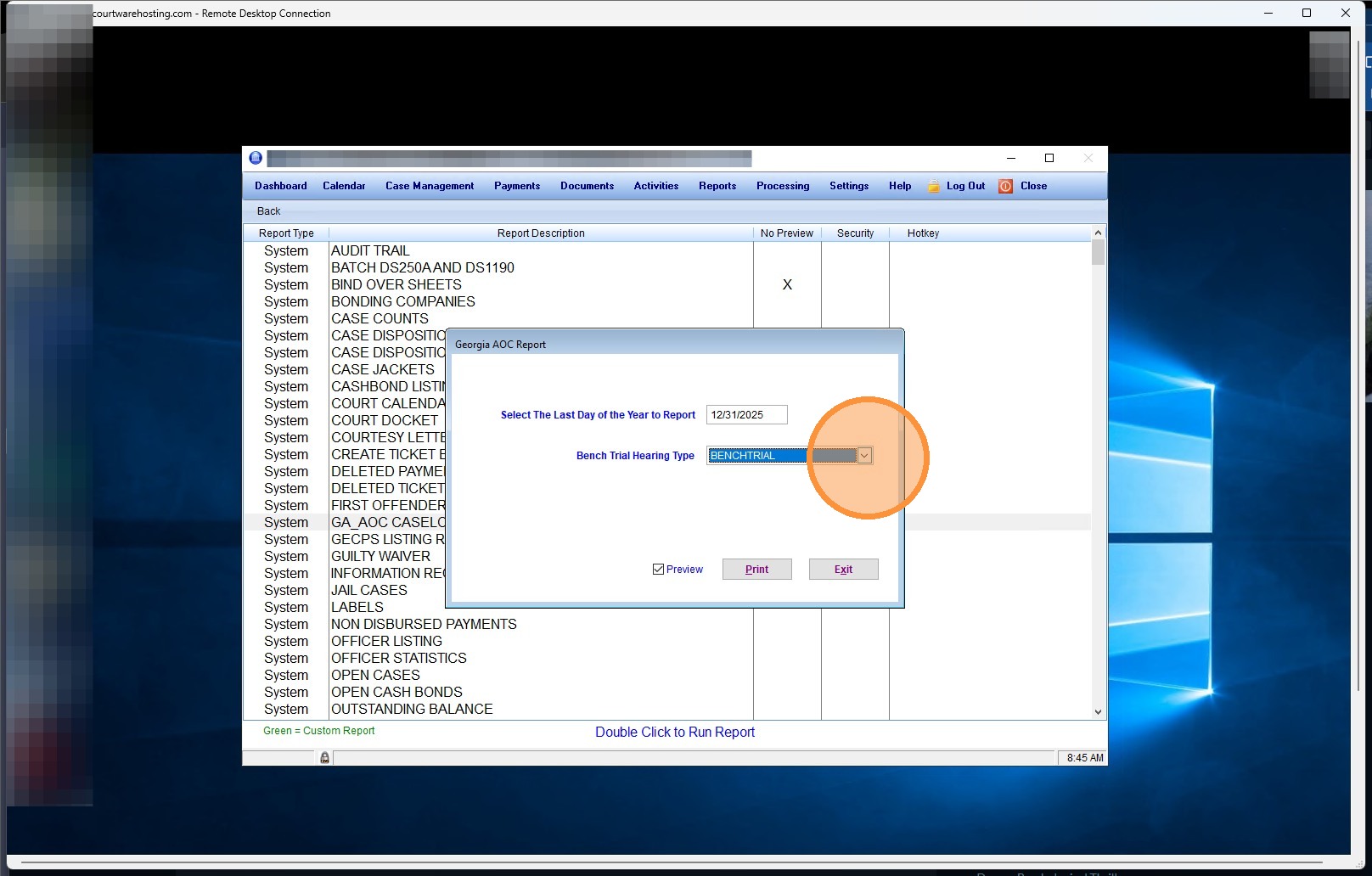The image size is (1372, 876).
Task: Select the LABELS report
Action: tap(357, 607)
